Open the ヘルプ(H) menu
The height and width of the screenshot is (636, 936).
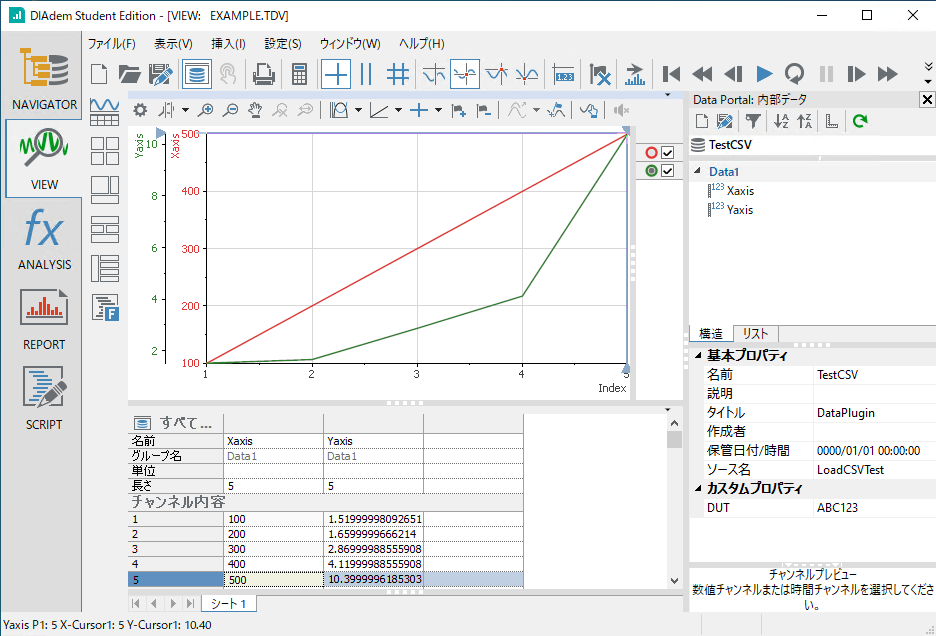(x=421, y=44)
